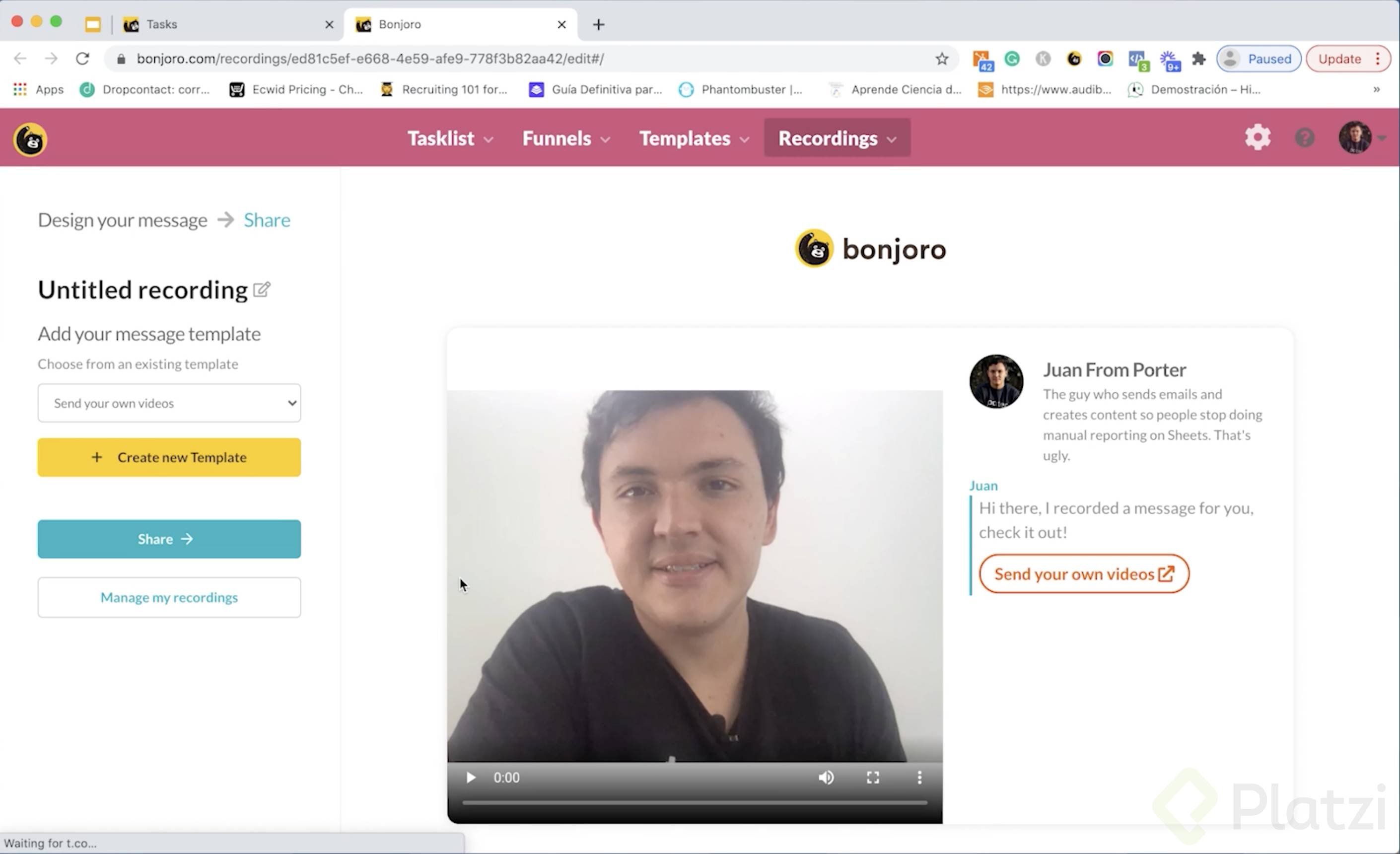Play the recorded video
The image size is (1400, 854).
coord(471,778)
